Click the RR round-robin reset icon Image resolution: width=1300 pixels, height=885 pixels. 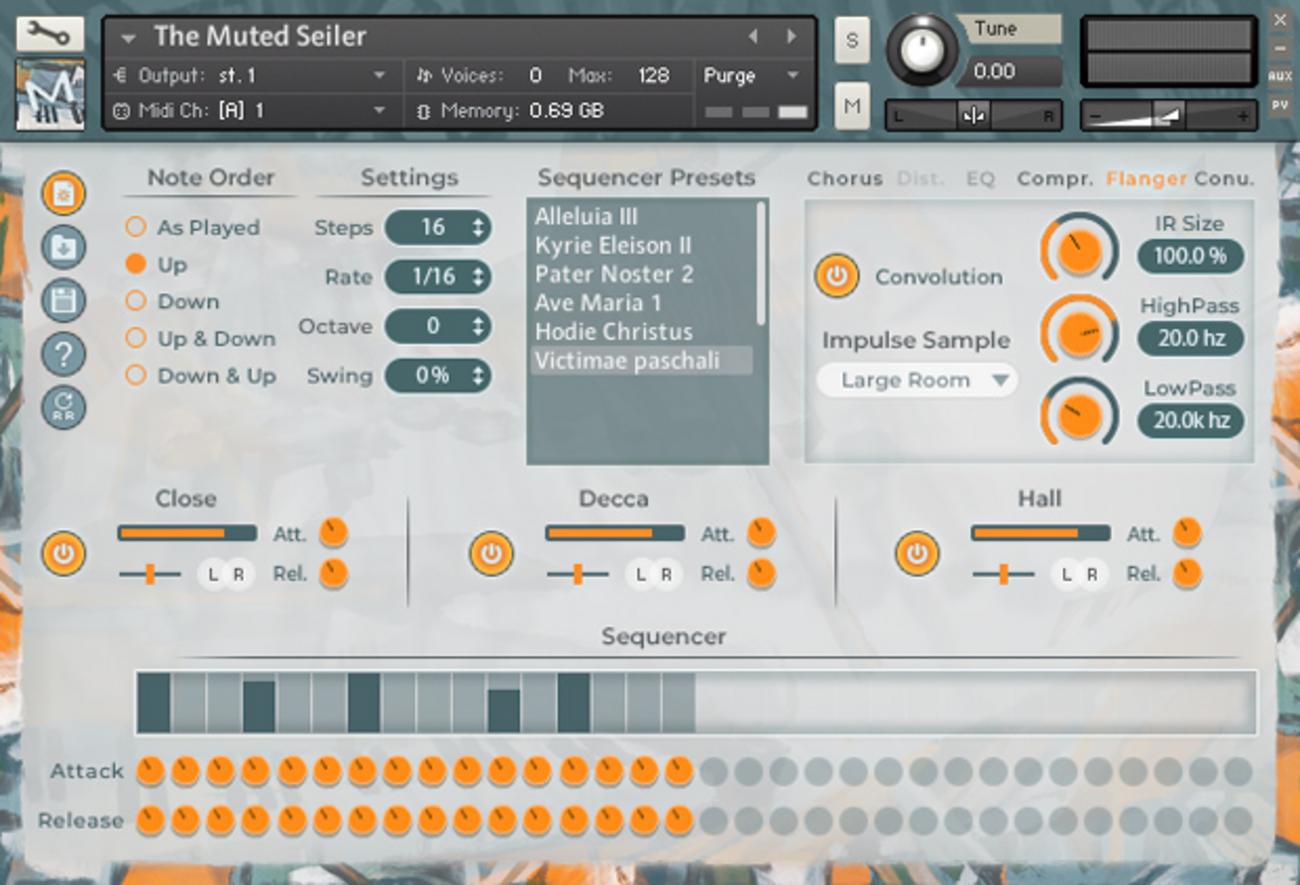click(x=63, y=408)
